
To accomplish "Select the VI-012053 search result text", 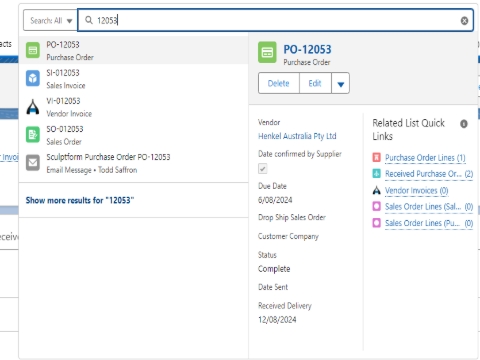I will coord(63,101).
